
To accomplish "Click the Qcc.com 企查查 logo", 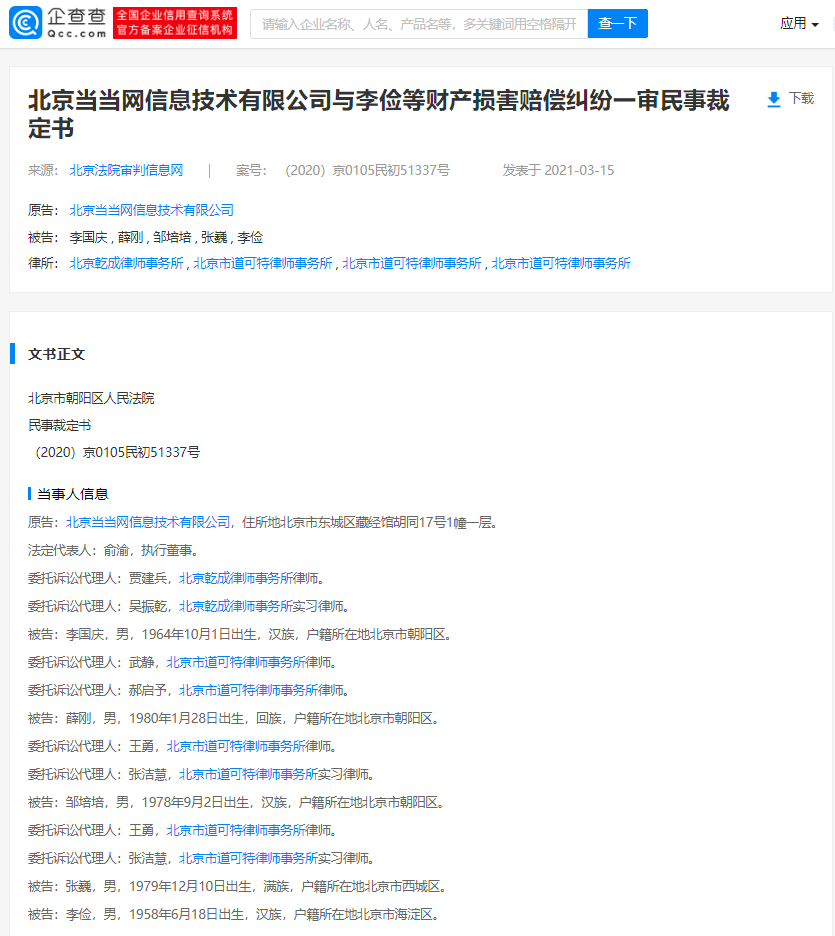I will (58, 23).
